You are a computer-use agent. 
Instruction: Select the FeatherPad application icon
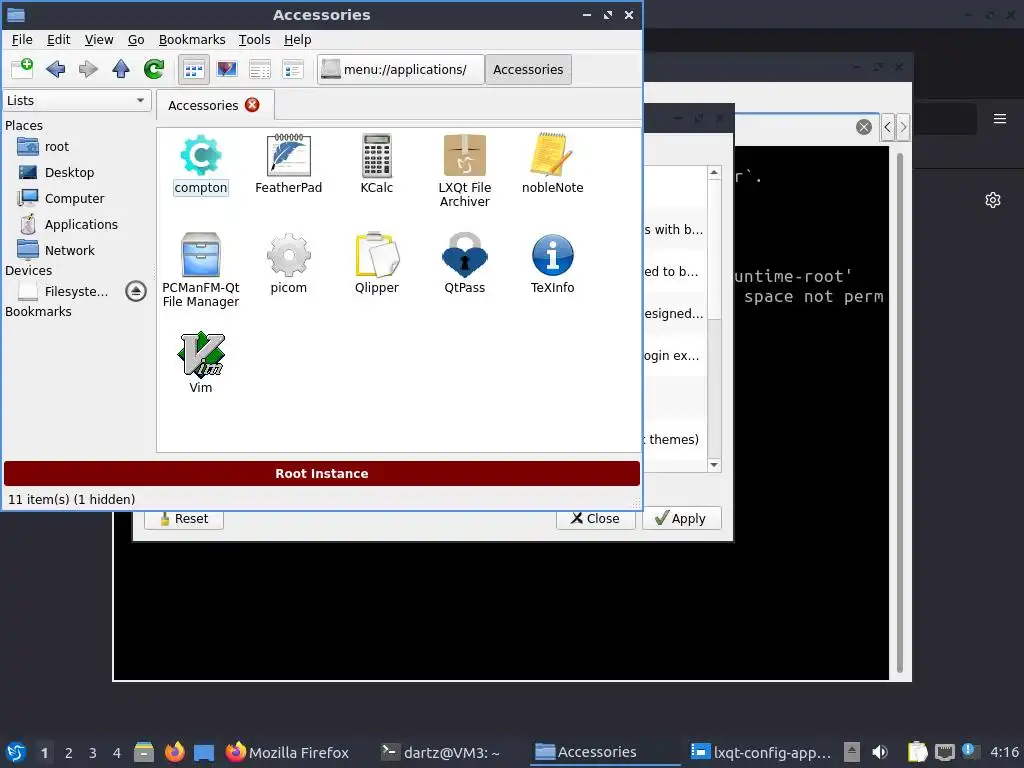coord(288,165)
